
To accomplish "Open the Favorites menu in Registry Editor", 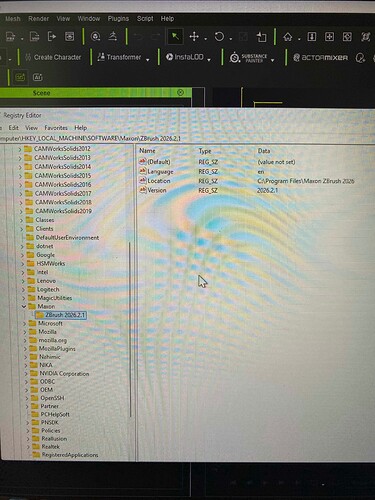I will pyautogui.click(x=56, y=128).
